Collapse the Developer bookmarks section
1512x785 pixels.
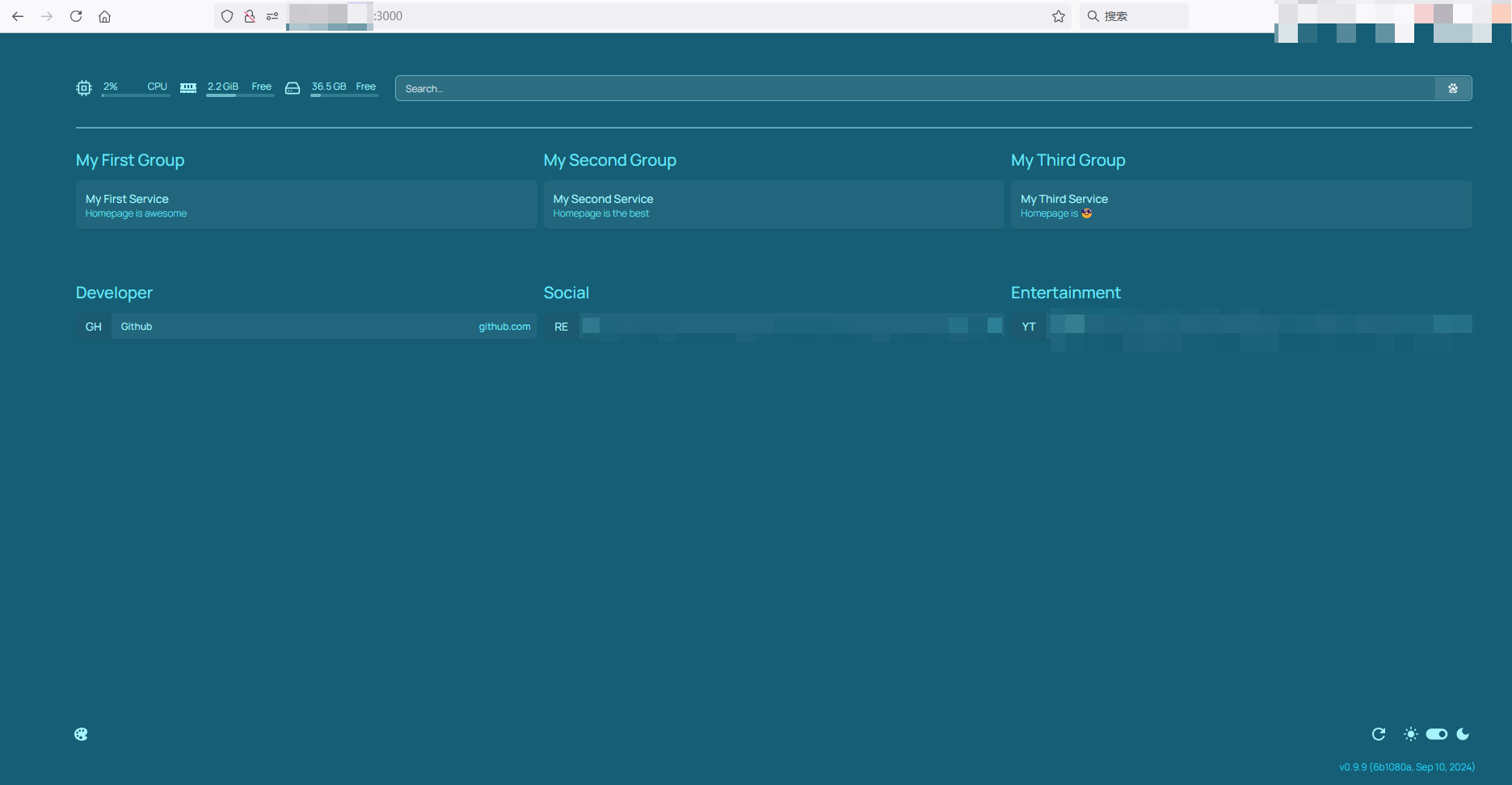pyautogui.click(x=114, y=293)
